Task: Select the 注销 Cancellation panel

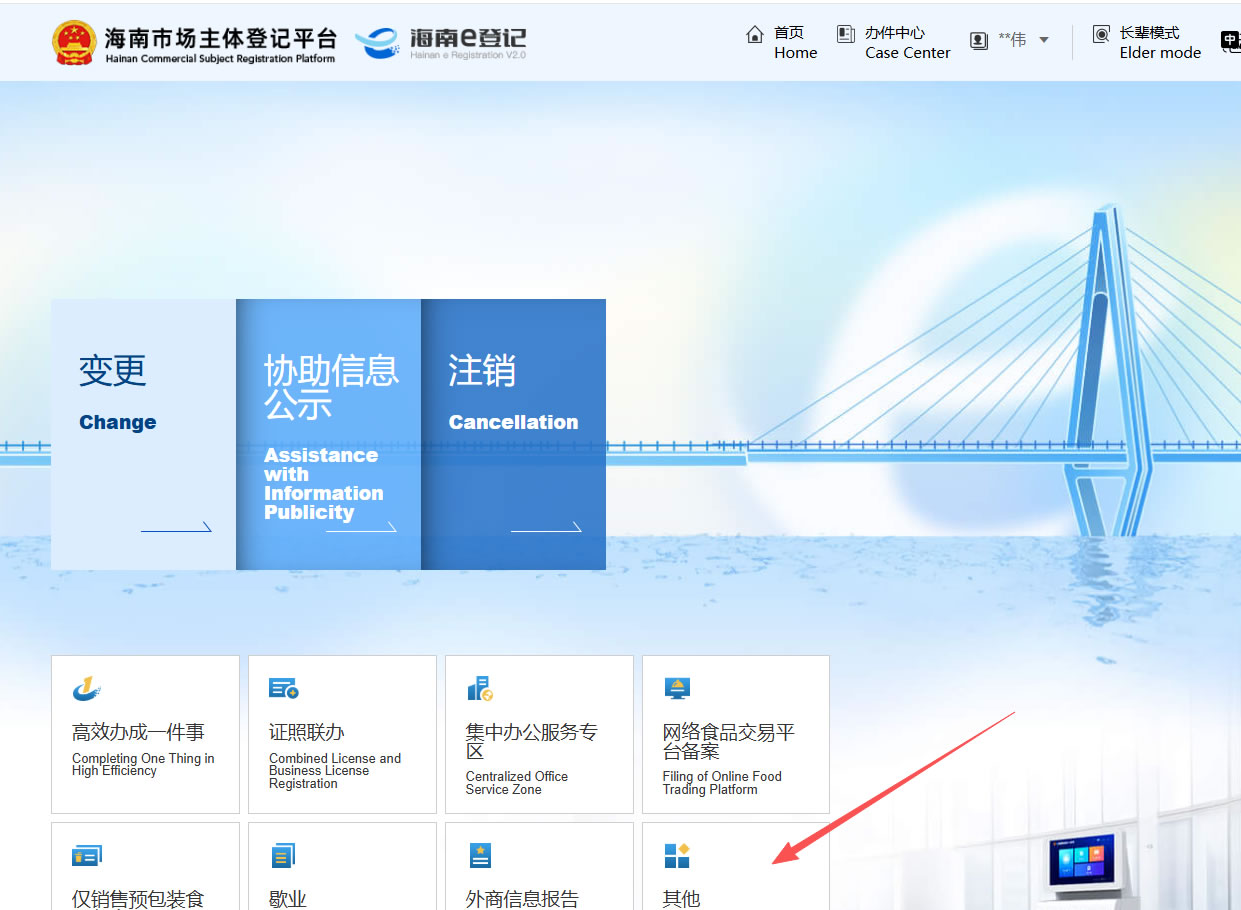Action: pyautogui.click(x=513, y=434)
